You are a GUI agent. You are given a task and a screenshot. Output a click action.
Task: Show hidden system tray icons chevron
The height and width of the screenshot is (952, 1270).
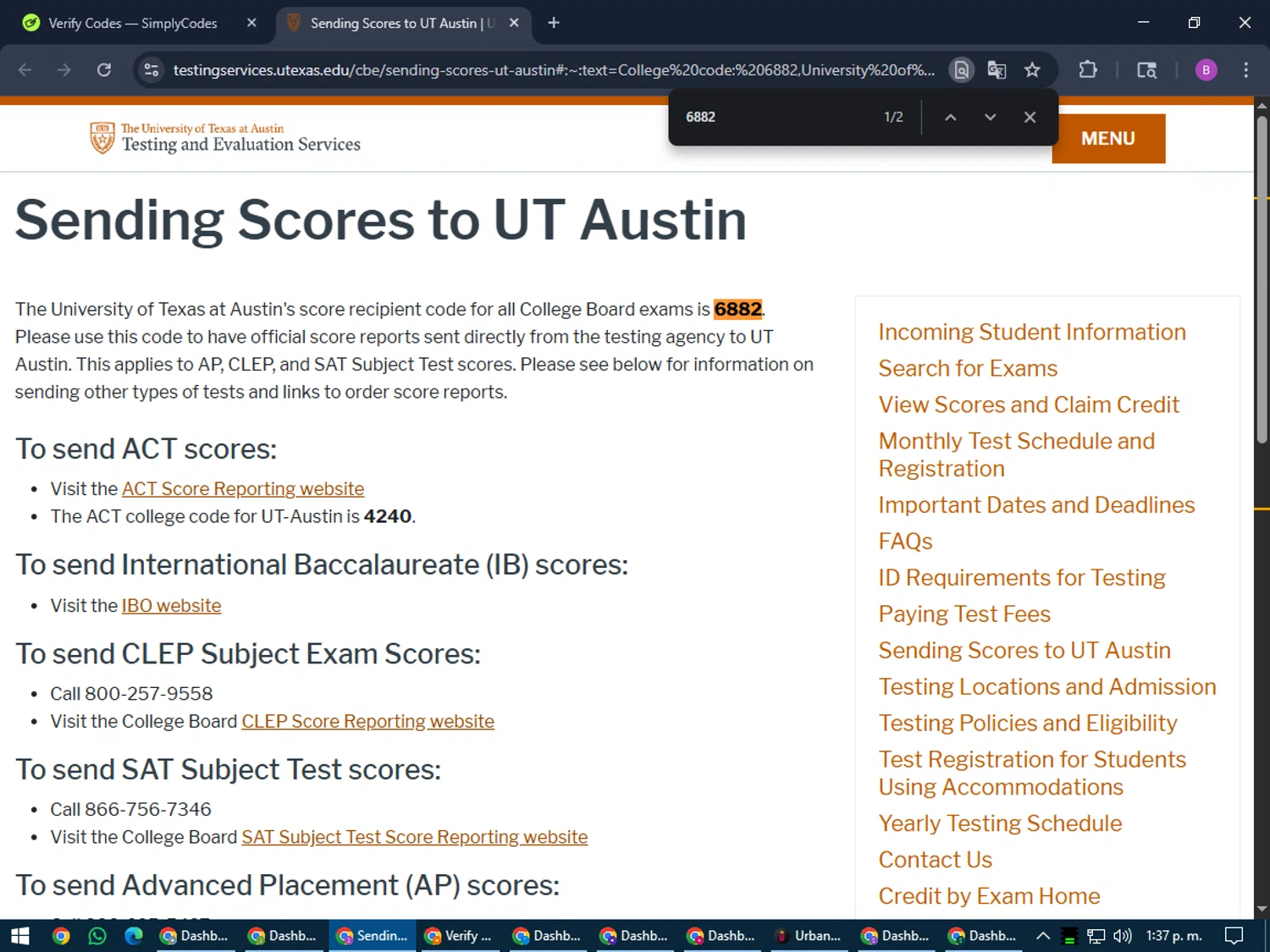pos(1043,935)
